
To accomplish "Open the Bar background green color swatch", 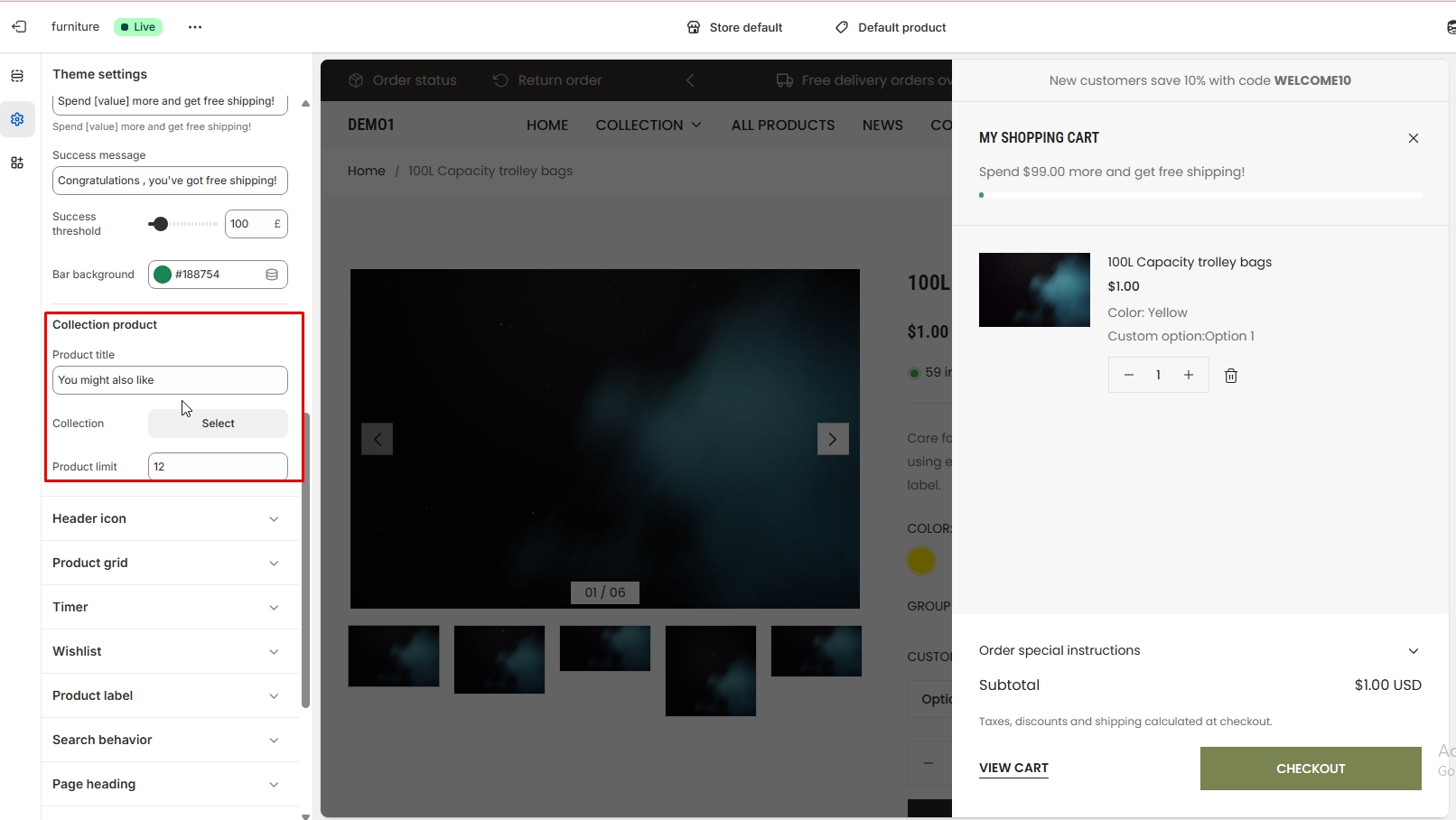I will point(163,275).
